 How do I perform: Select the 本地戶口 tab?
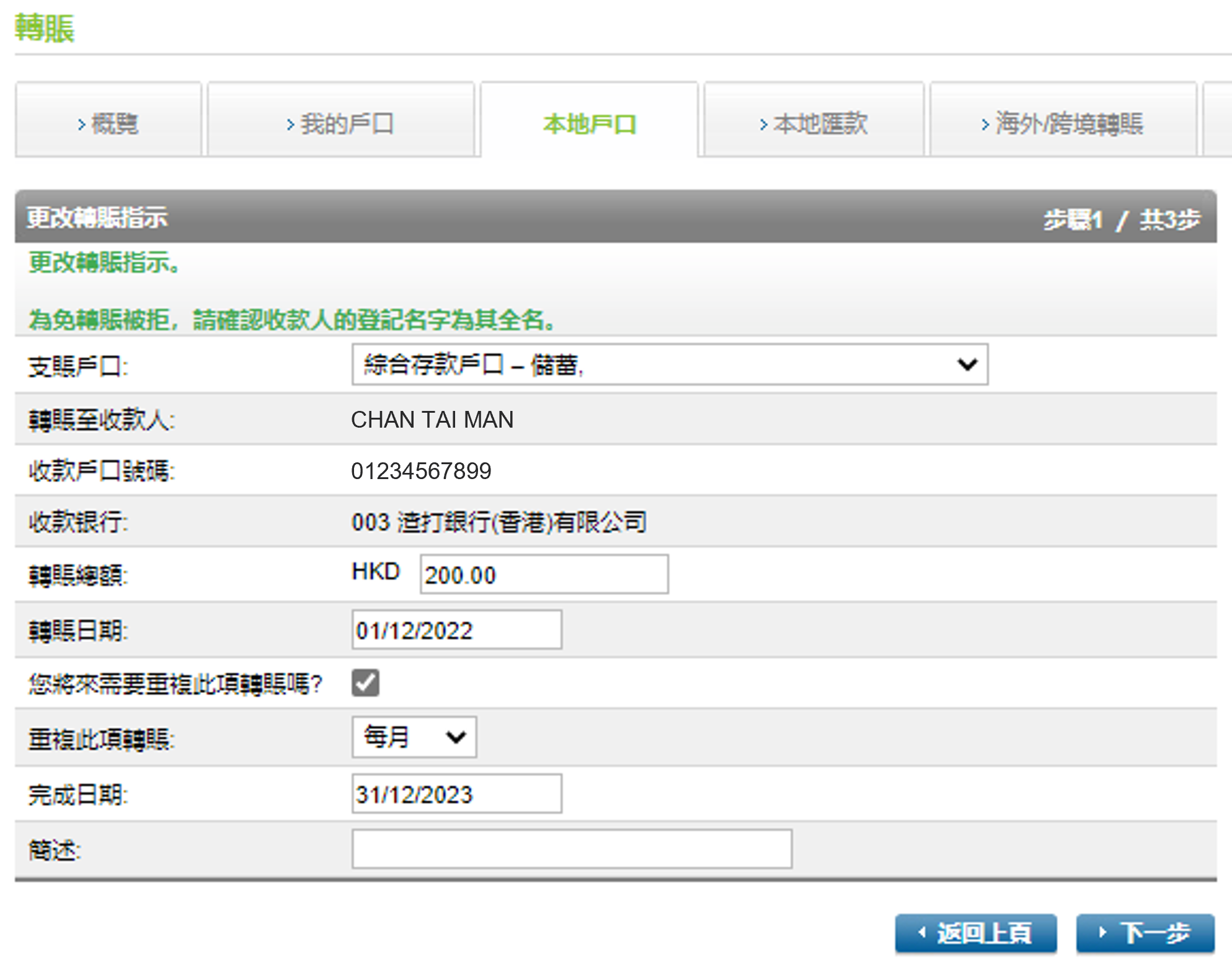click(589, 122)
